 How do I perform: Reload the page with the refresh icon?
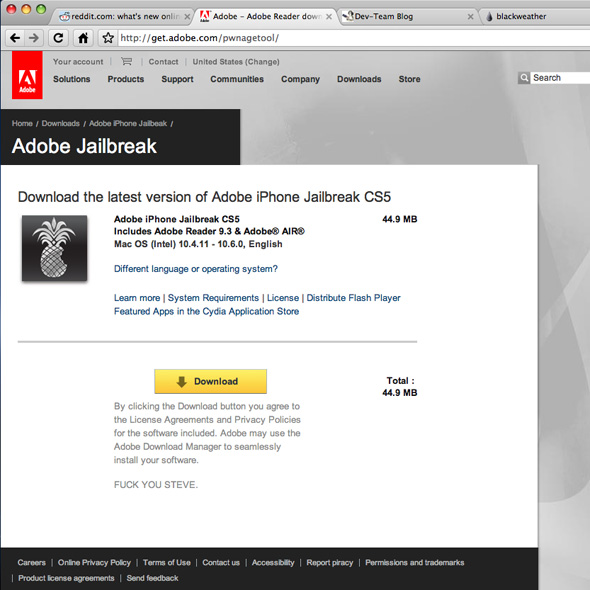coord(58,38)
